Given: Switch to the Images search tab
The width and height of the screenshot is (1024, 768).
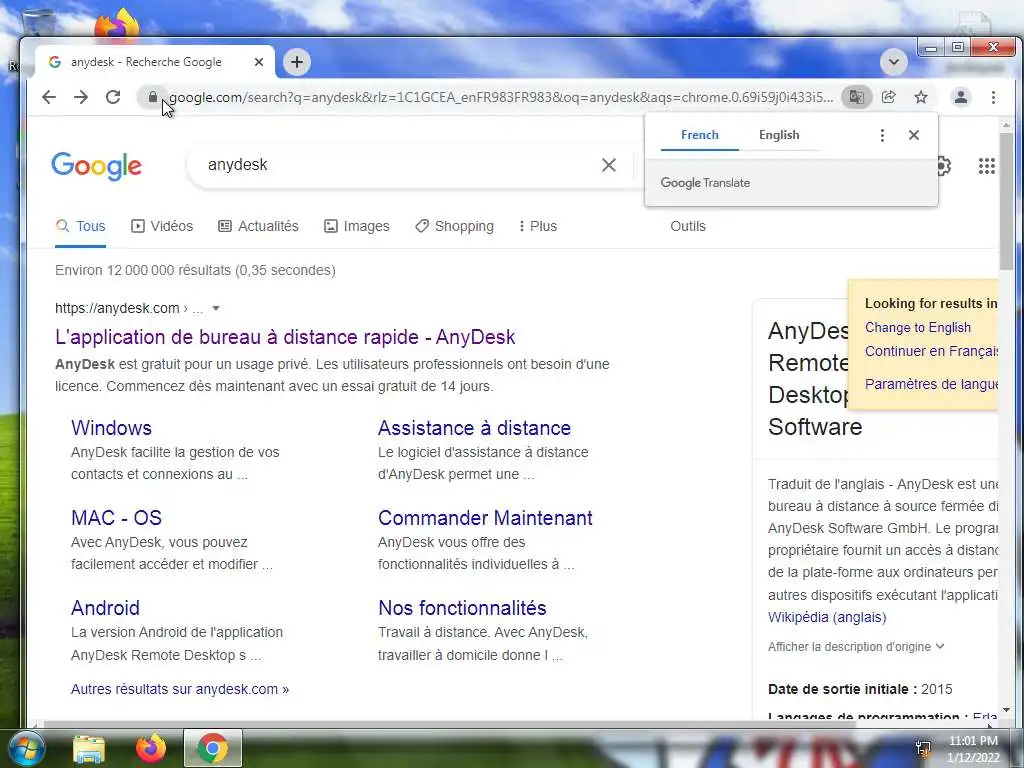Looking at the screenshot, I should (357, 226).
